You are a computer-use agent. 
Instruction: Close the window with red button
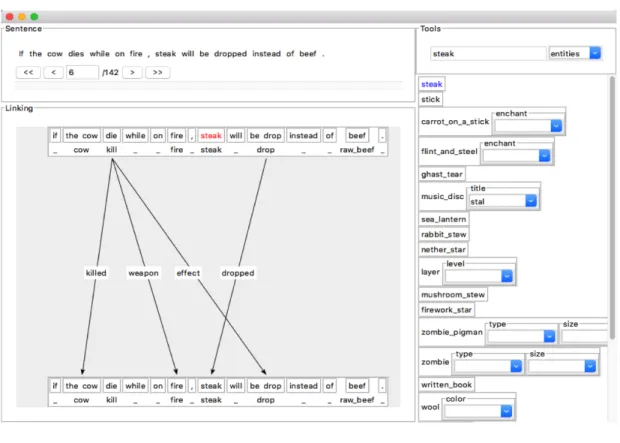pyautogui.click(x=10, y=17)
